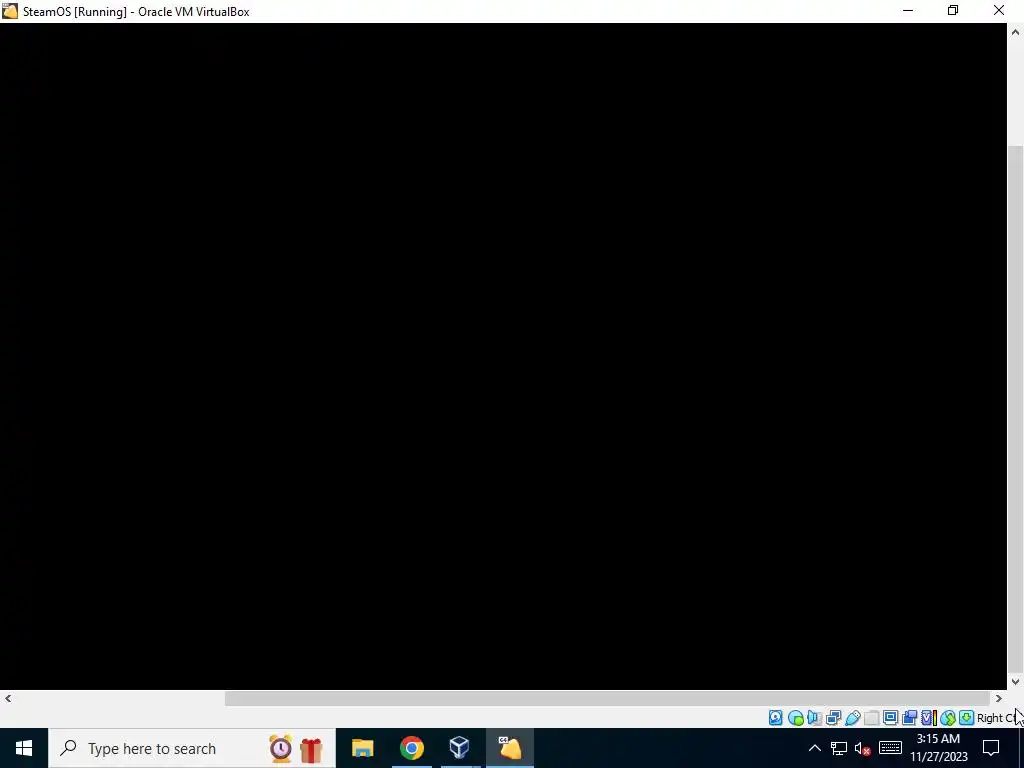Restore down the SteamOS VirtualBox window
The image size is (1024, 768).
tap(953, 11)
